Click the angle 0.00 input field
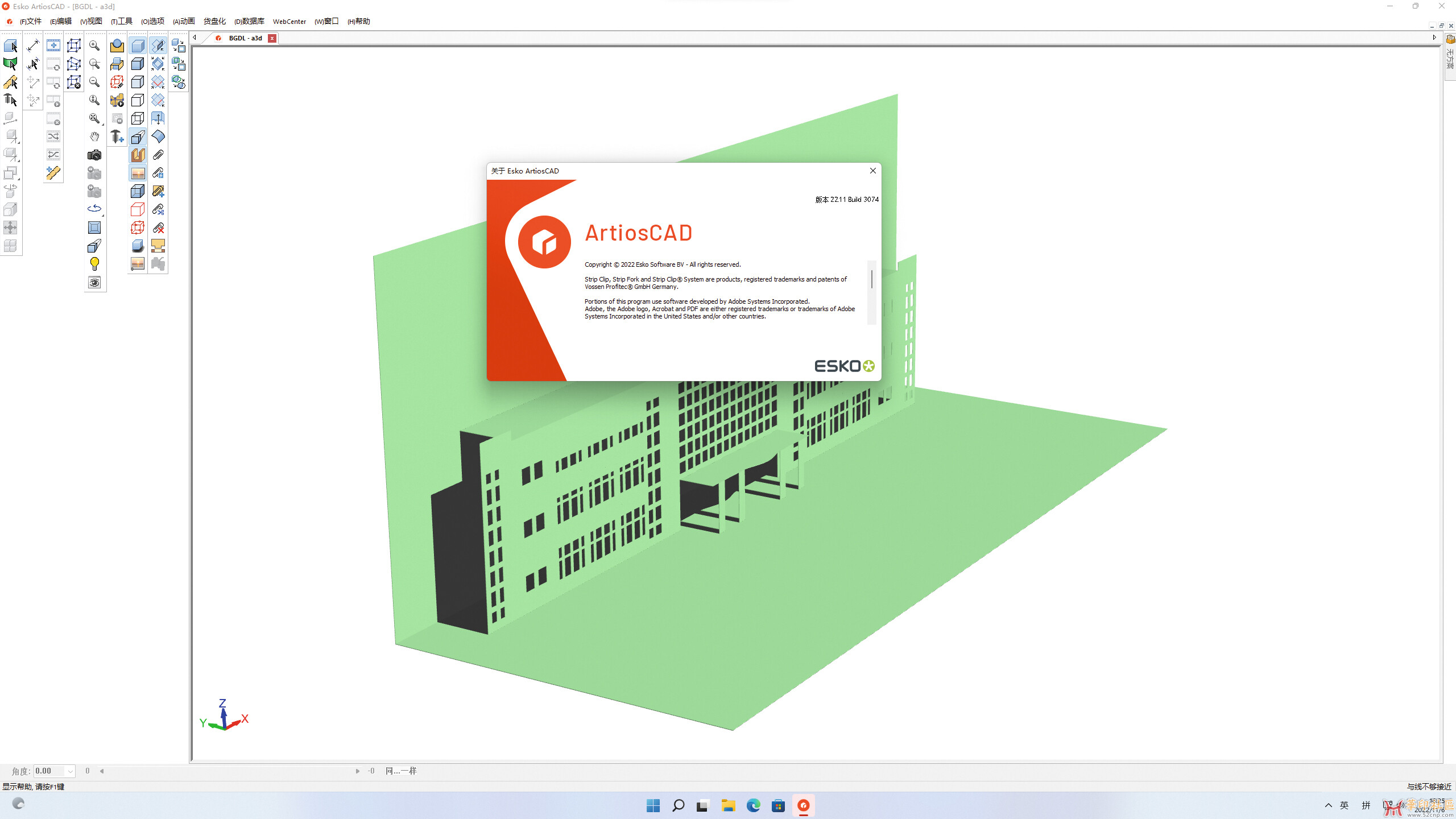Viewport: 1456px width, 819px height. click(x=50, y=771)
